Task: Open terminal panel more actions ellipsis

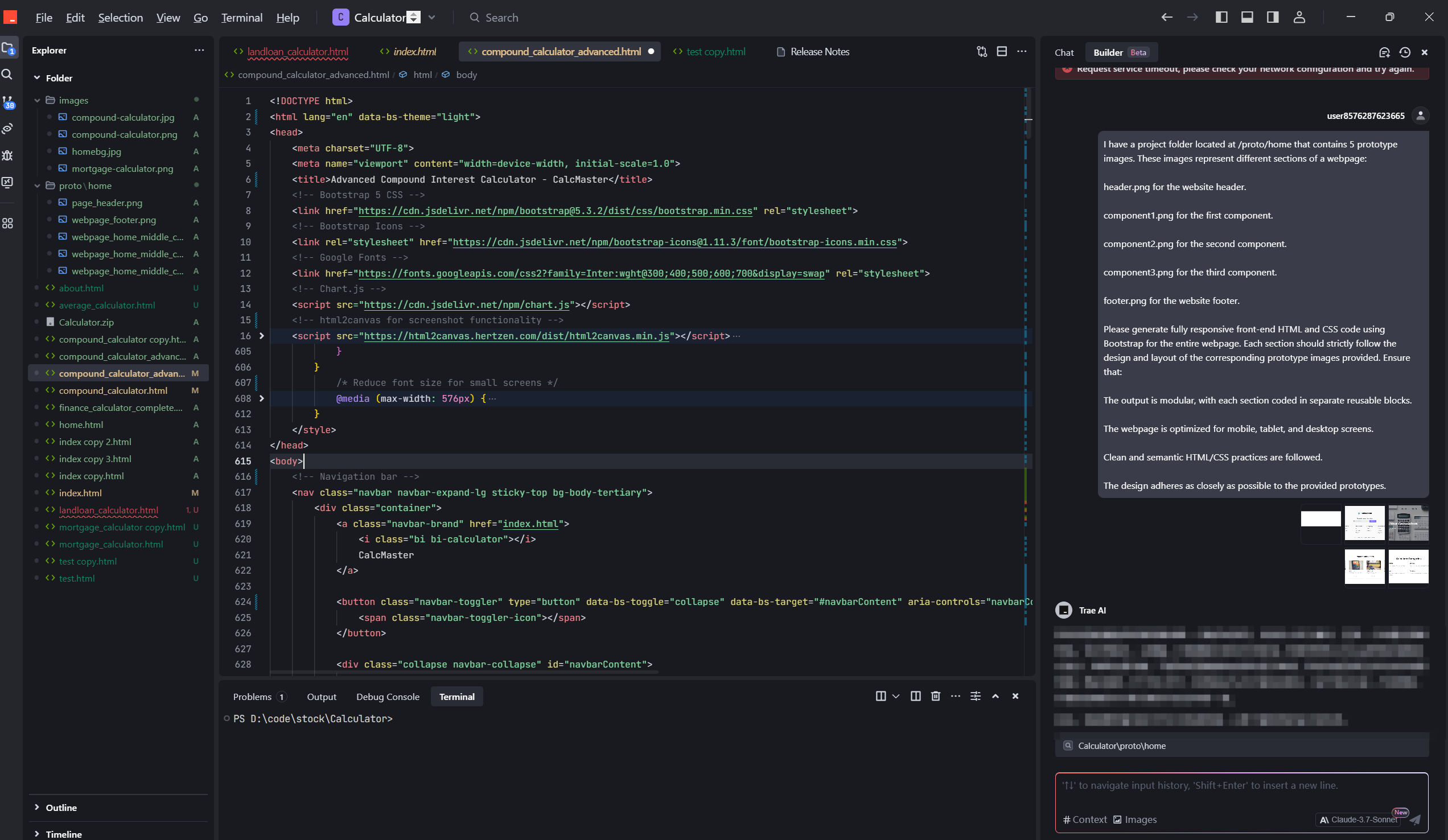Action: (955, 696)
